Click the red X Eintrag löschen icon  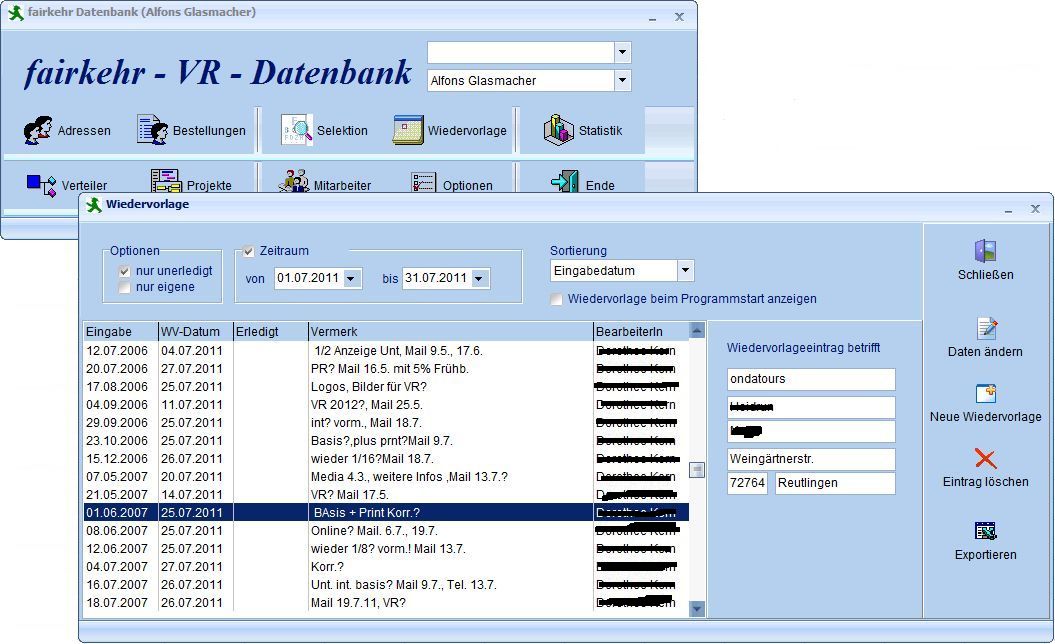tap(985, 459)
